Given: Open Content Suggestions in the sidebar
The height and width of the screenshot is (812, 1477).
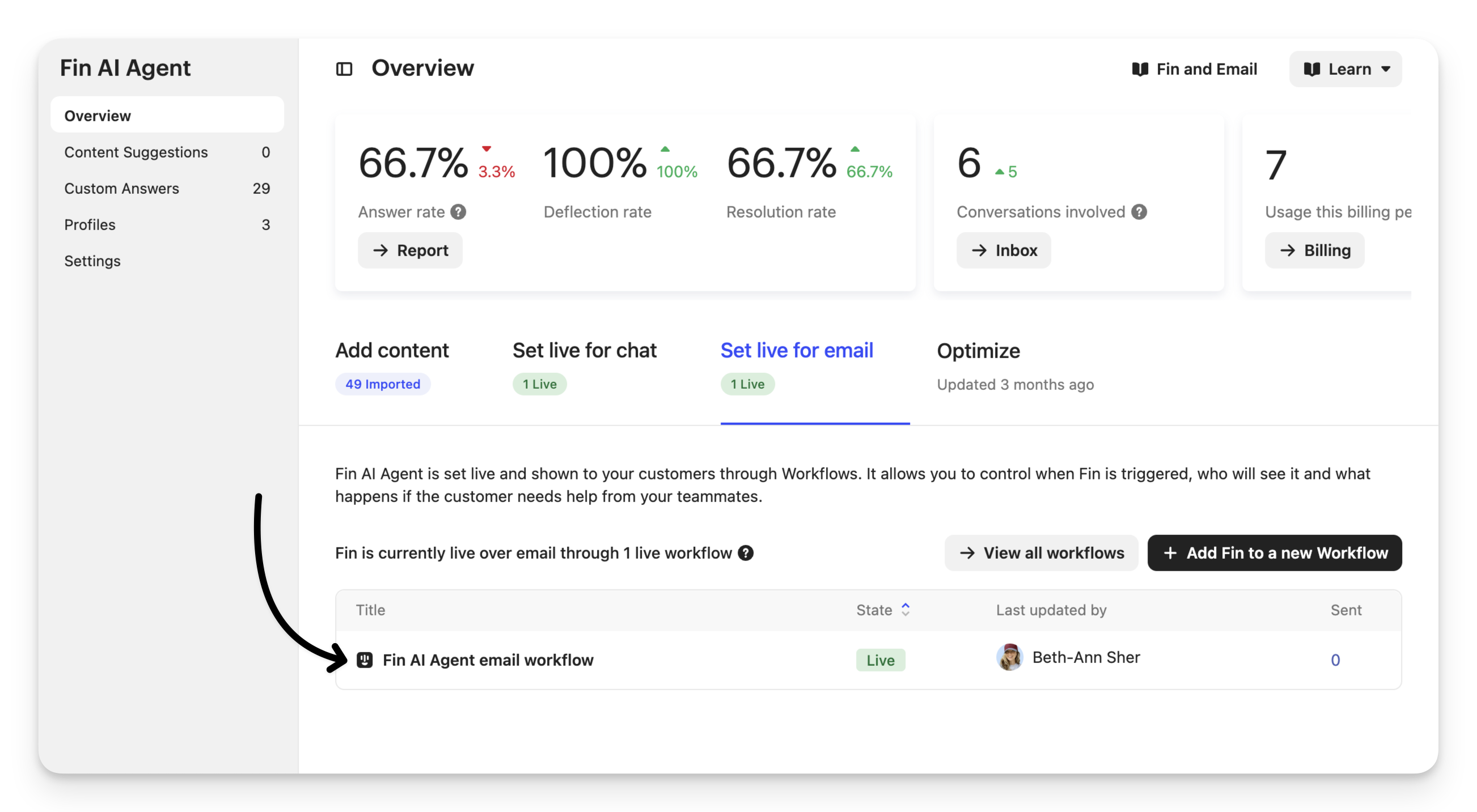Looking at the screenshot, I should (x=167, y=152).
